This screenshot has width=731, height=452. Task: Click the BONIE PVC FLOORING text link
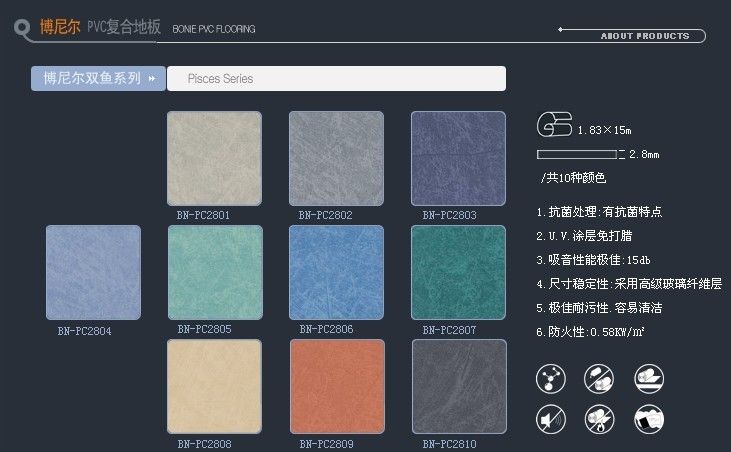tap(214, 30)
